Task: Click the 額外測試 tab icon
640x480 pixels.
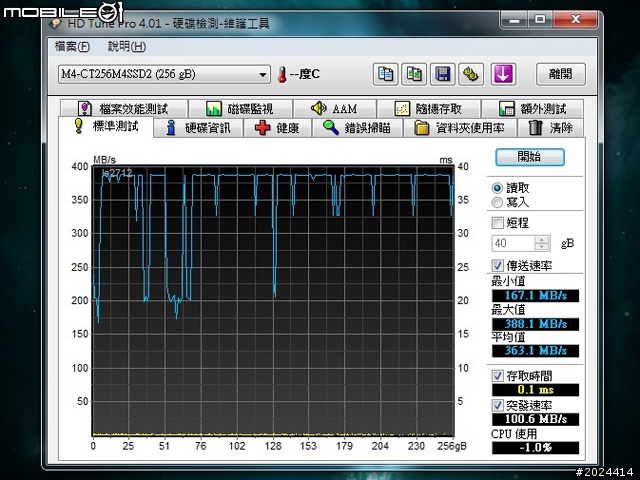Action: tap(507, 109)
